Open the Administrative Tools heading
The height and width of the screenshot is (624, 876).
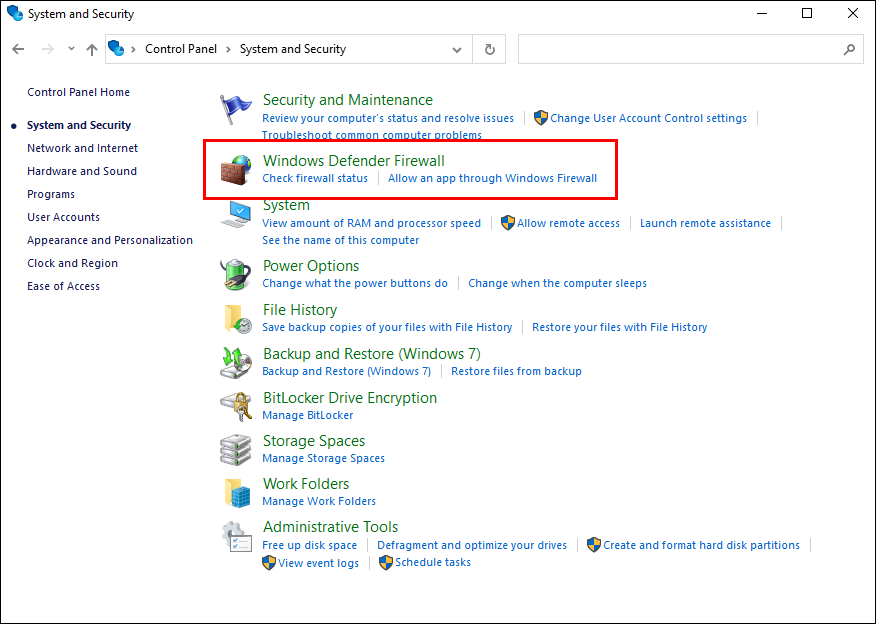330,527
